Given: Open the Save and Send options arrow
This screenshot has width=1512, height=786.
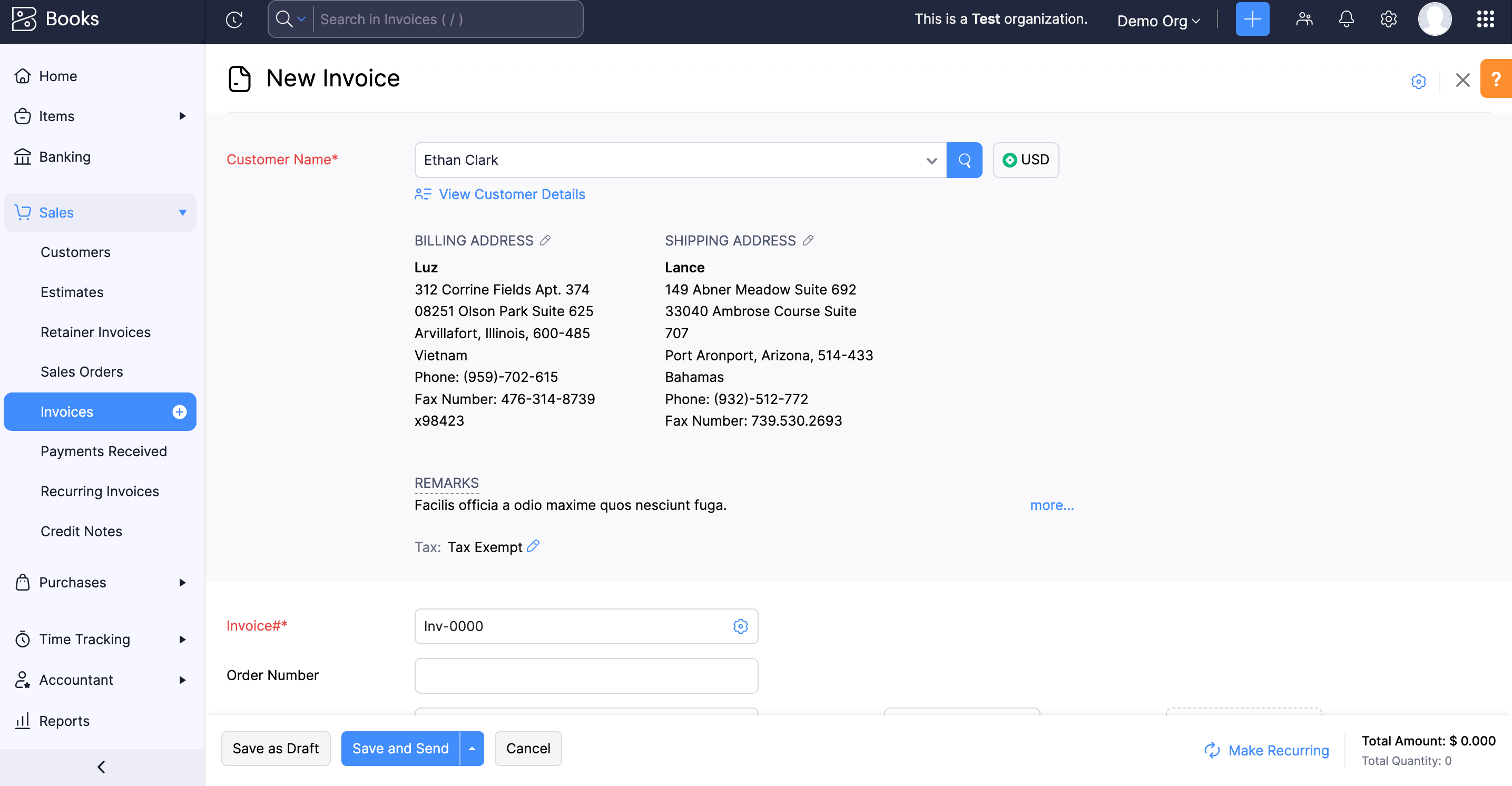Looking at the screenshot, I should pyautogui.click(x=472, y=748).
